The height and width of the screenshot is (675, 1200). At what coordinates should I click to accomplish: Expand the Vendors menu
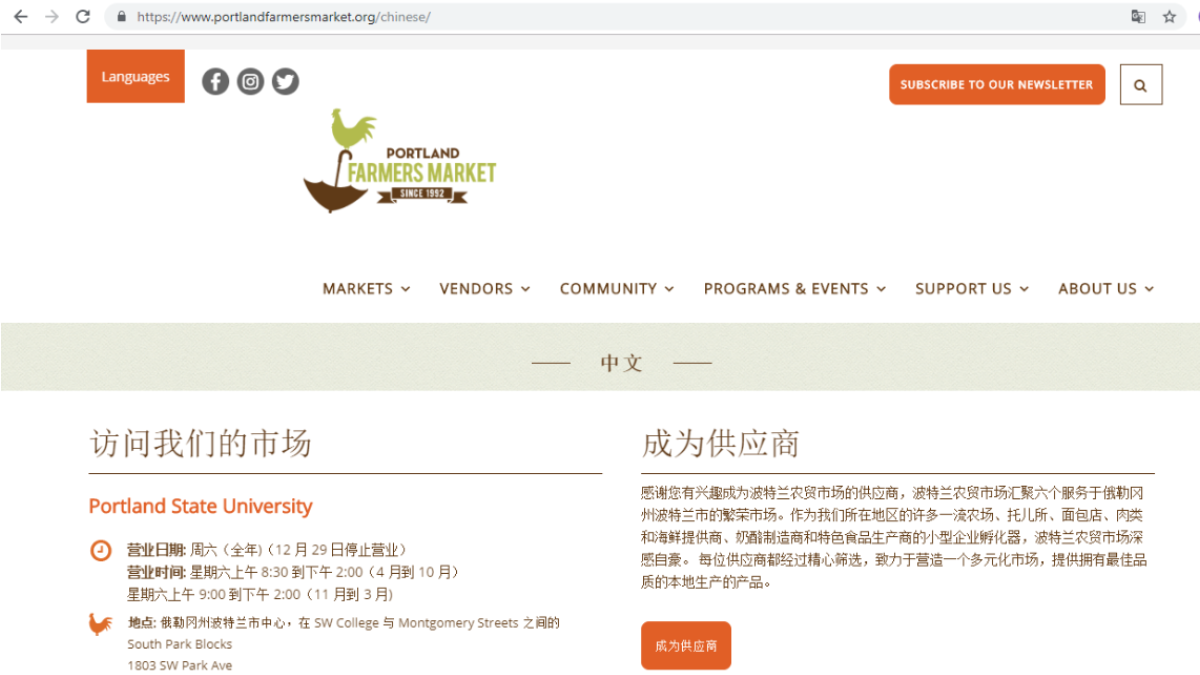pyautogui.click(x=485, y=288)
